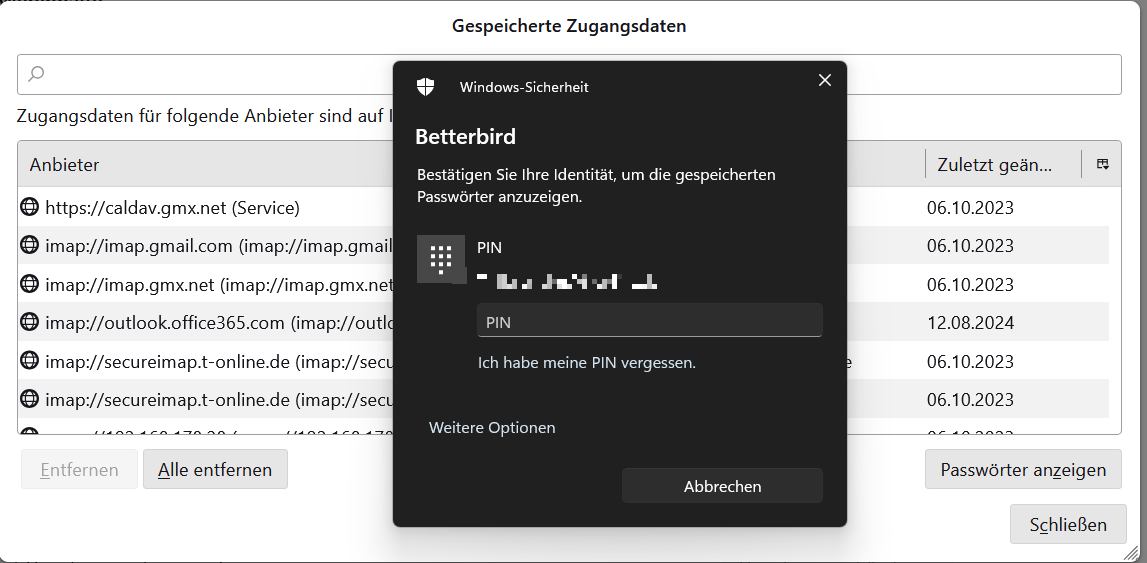
Task: Click Alle entfernen button
Action: pyautogui.click(x=215, y=469)
